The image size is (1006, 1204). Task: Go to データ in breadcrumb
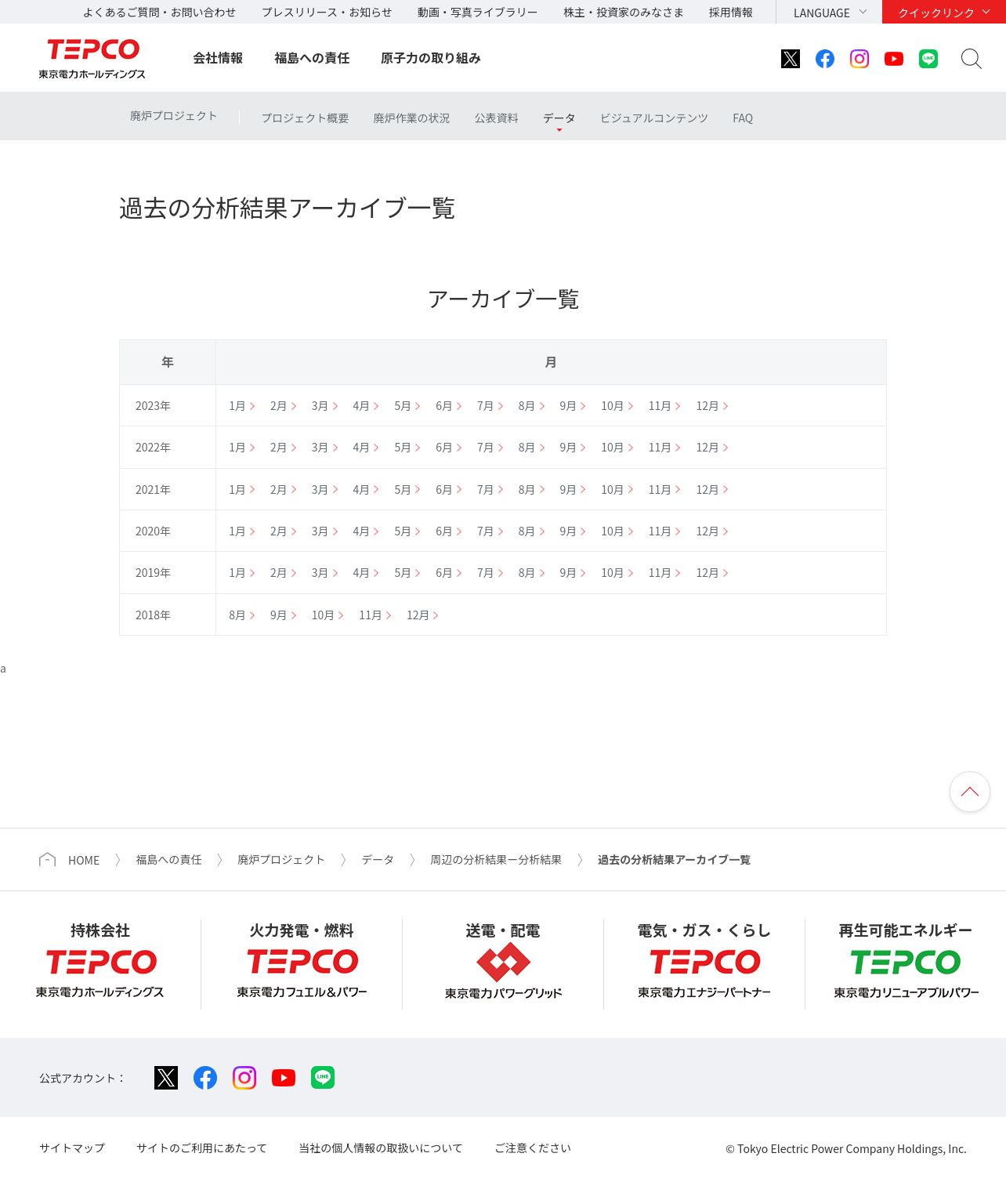tap(378, 860)
